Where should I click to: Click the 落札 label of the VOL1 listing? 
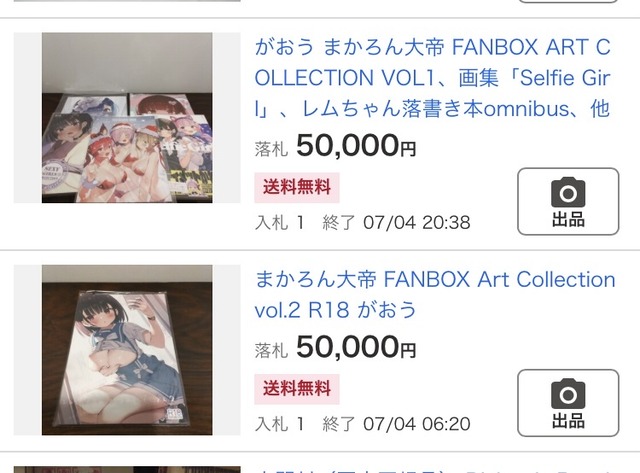pyautogui.click(x=271, y=149)
